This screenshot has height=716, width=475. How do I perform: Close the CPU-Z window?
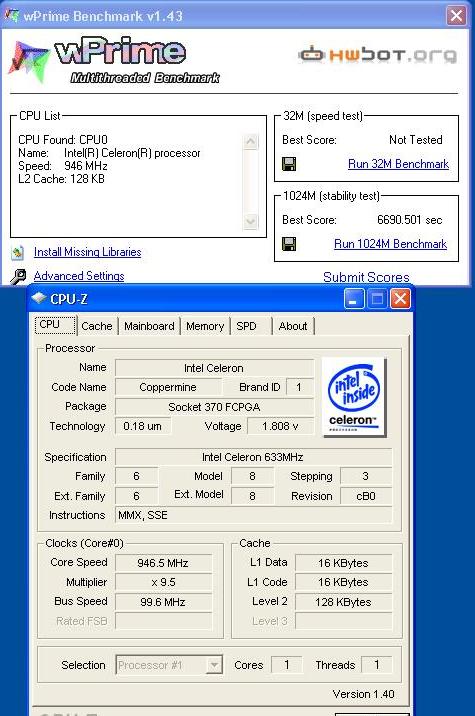[x=400, y=299]
